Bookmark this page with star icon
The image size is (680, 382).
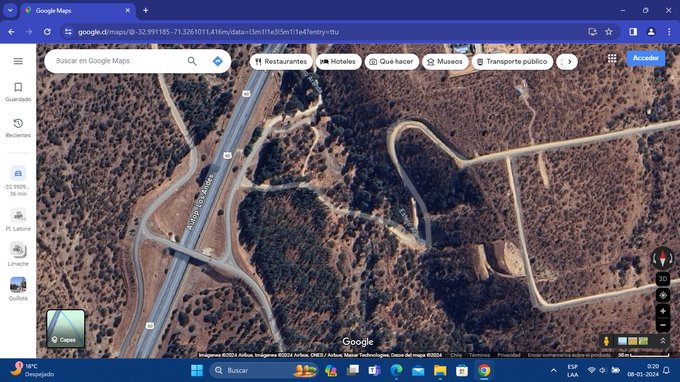pyautogui.click(x=609, y=32)
